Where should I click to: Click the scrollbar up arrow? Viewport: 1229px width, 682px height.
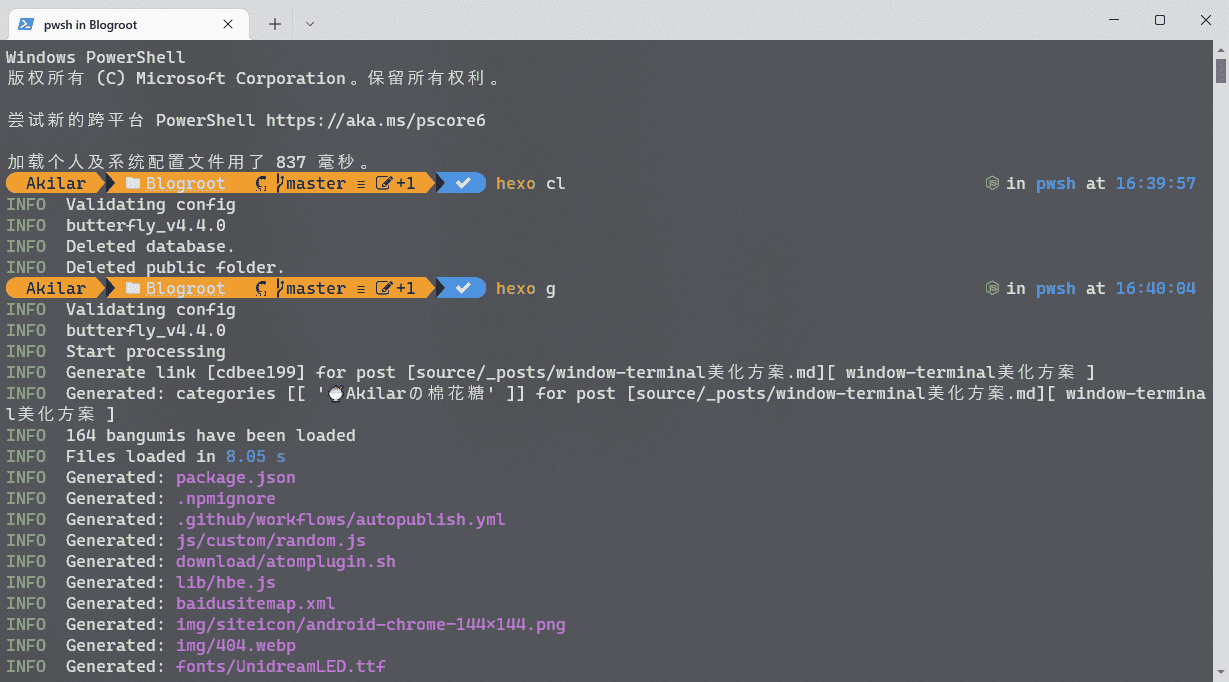(x=1221, y=48)
